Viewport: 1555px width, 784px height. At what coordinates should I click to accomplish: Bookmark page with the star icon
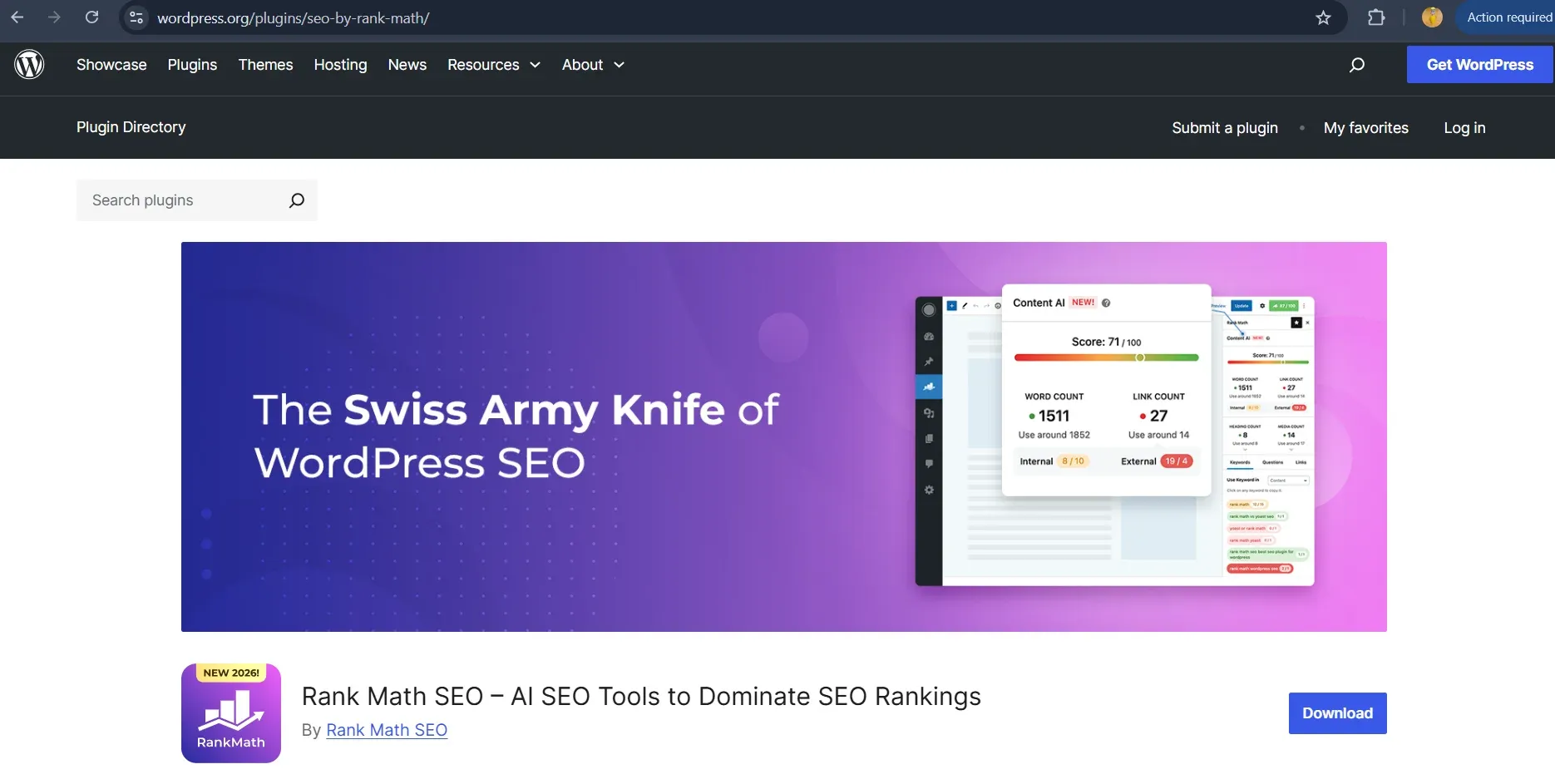pos(1323,17)
